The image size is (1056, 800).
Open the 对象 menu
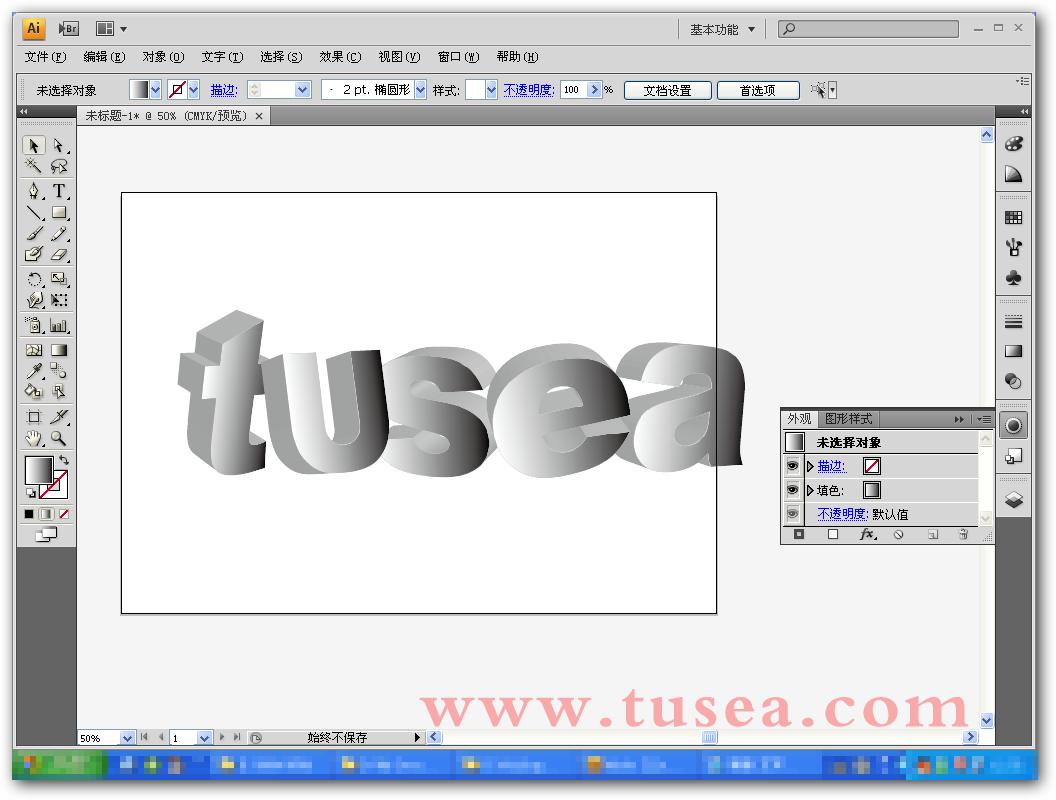[163, 57]
